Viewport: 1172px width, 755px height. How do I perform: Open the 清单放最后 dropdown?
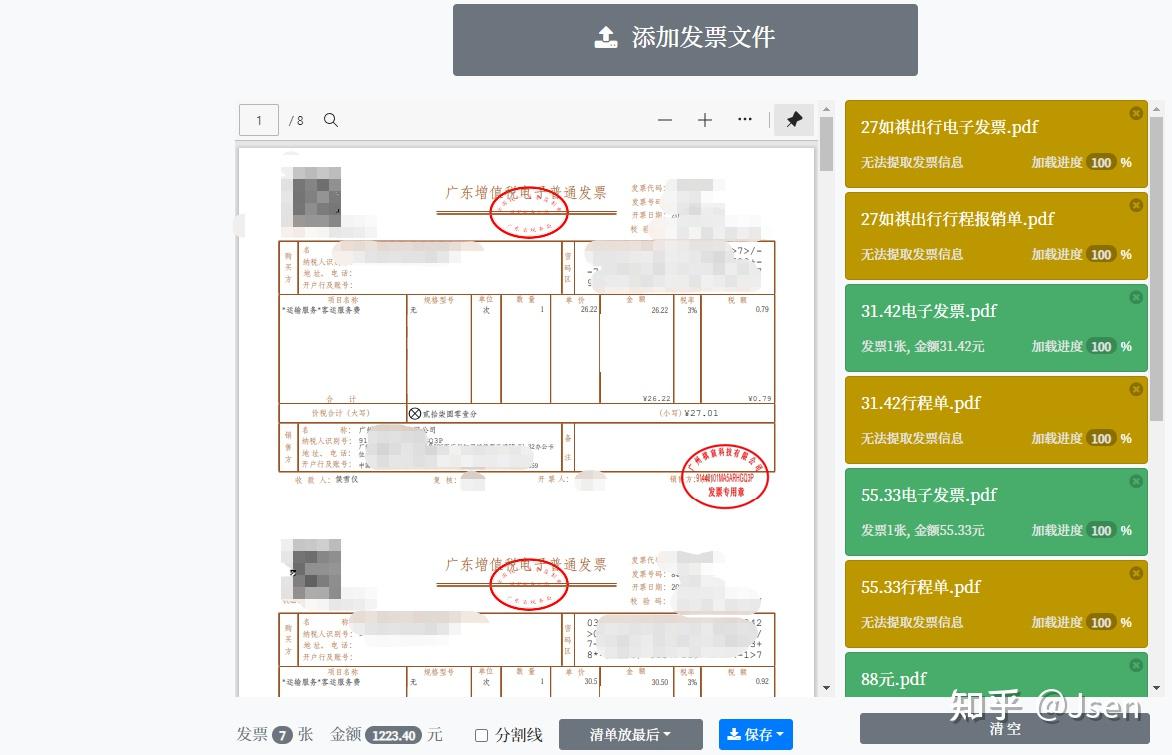[630, 735]
